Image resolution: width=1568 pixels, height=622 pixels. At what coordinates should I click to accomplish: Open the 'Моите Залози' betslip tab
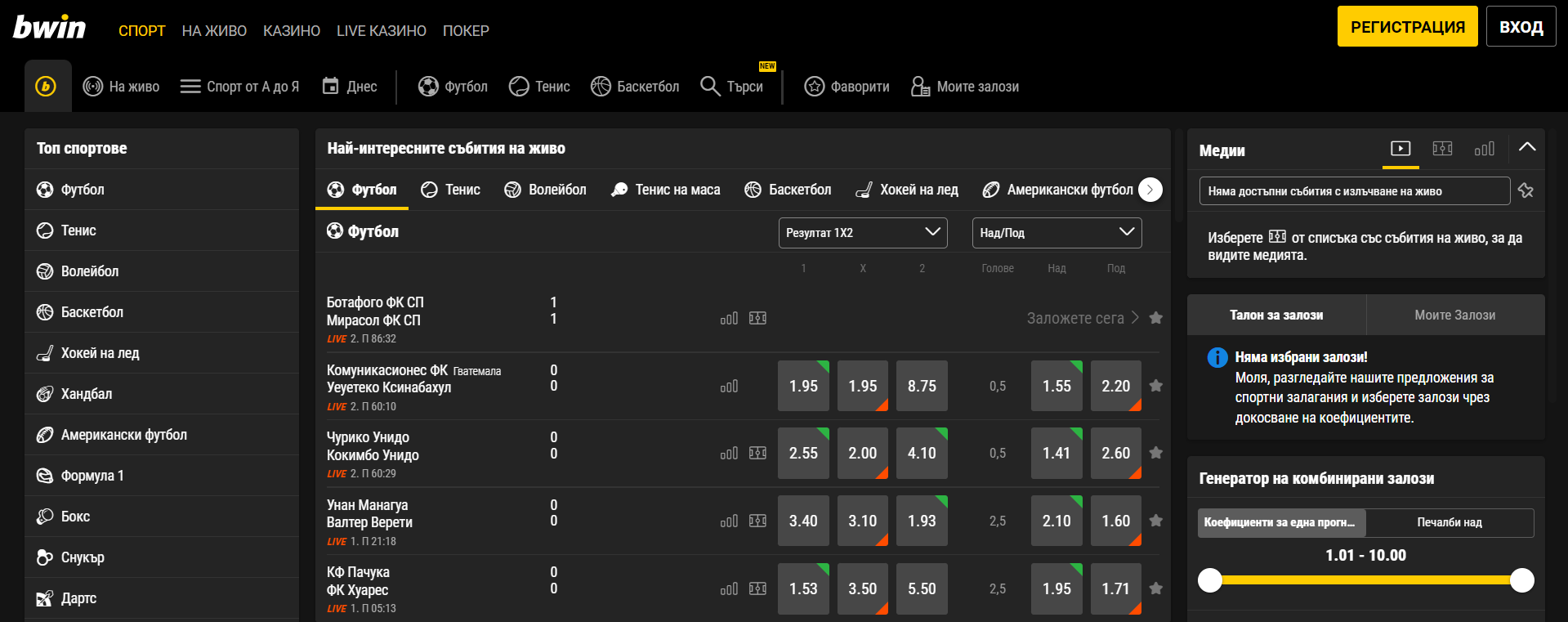[1455, 315]
